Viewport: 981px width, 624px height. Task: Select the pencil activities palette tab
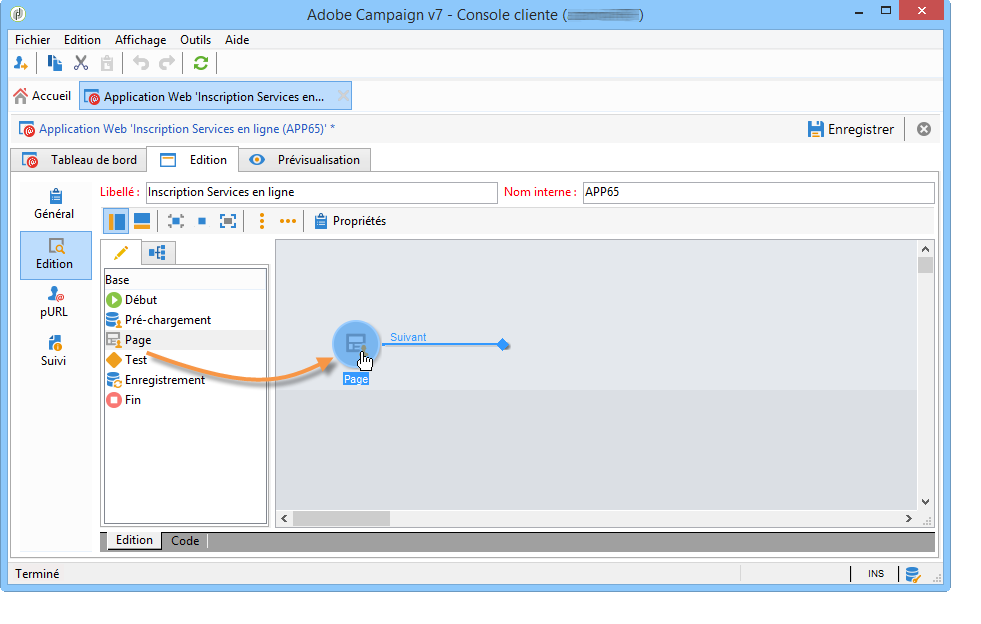pos(121,253)
